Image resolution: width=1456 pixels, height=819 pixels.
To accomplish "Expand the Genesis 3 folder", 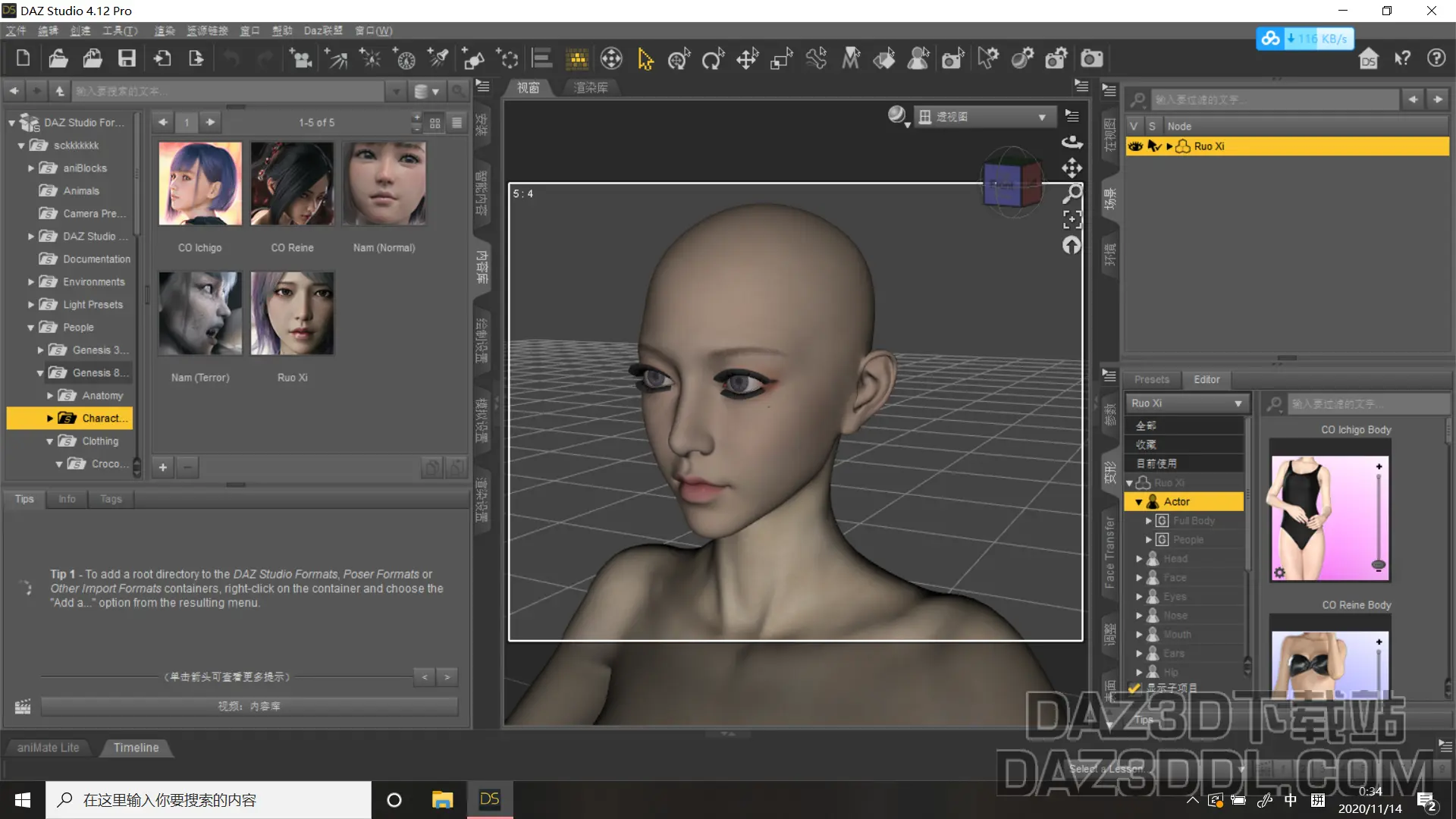I will click(x=41, y=350).
